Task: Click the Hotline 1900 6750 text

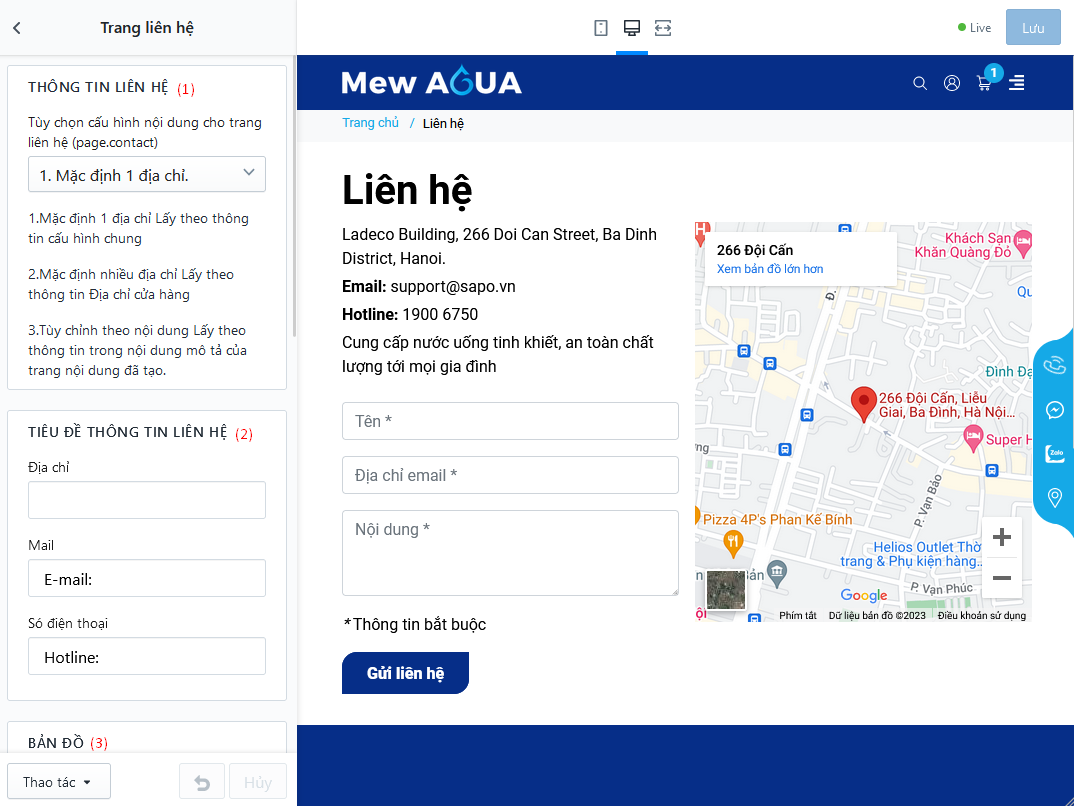Action: 410,314
